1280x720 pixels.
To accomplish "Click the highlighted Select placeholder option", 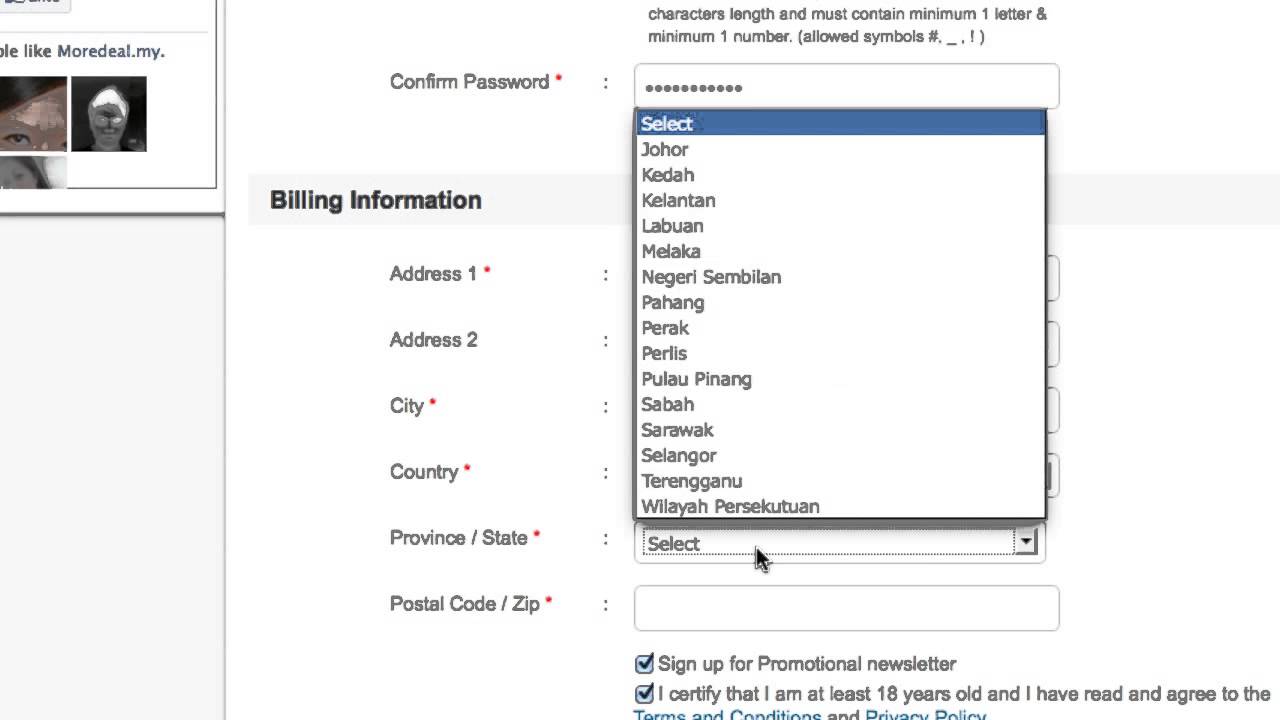I will (667, 124).
